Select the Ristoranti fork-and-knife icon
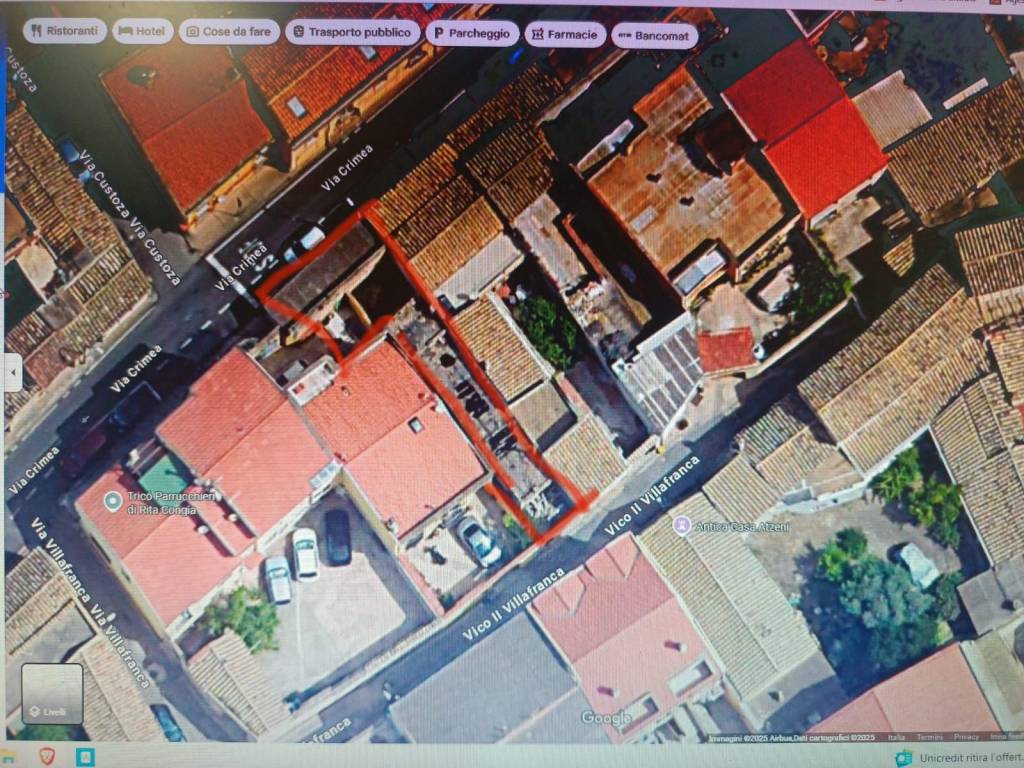Screen dimensions: 1024x768 click(x=38, y=32)
